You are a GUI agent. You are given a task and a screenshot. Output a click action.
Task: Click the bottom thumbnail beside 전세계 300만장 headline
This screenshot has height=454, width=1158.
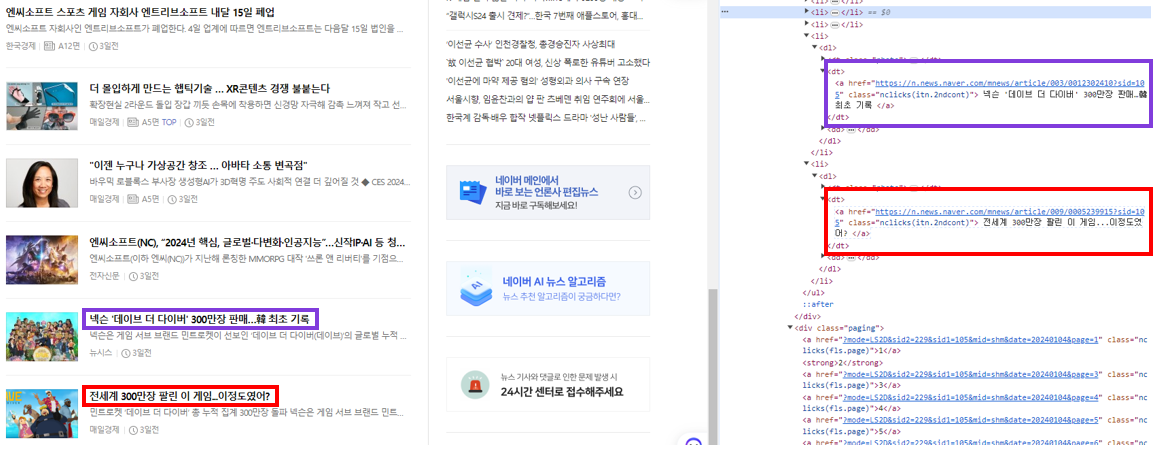click(x=41, y=413)
